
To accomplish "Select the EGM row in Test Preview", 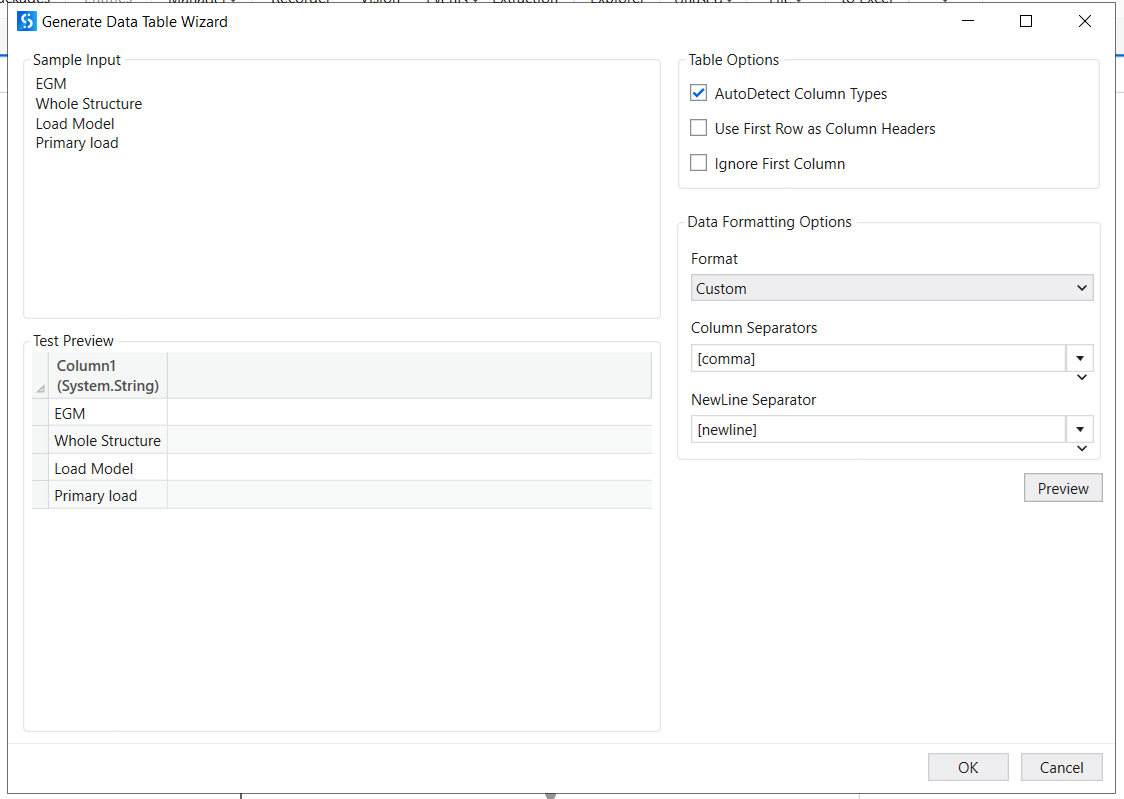I will pos(107,413).
